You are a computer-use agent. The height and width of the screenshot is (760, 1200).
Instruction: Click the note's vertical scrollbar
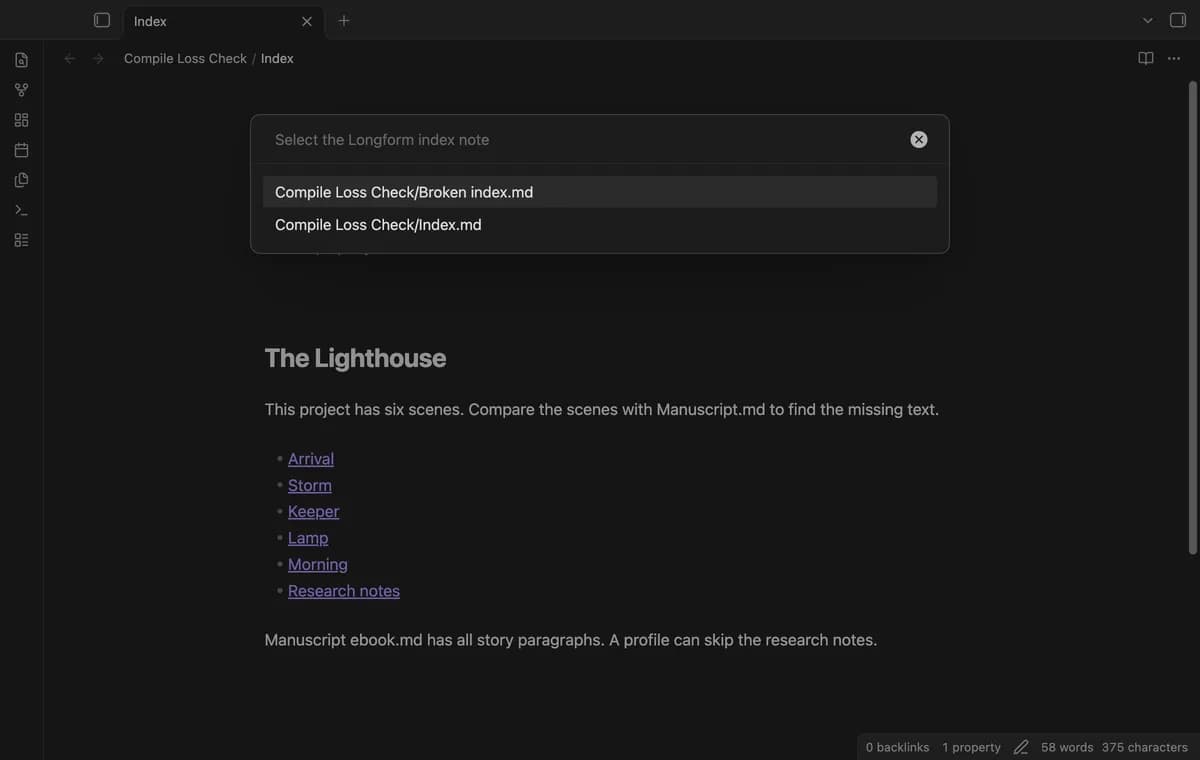coord(1192,318)
